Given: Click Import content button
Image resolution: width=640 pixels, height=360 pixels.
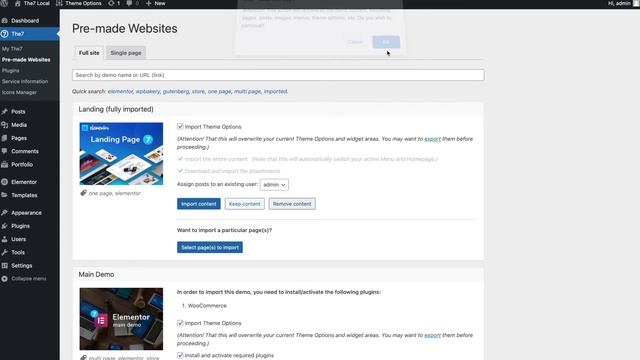Looking at the screenshot, I should (x=199, y=204).
